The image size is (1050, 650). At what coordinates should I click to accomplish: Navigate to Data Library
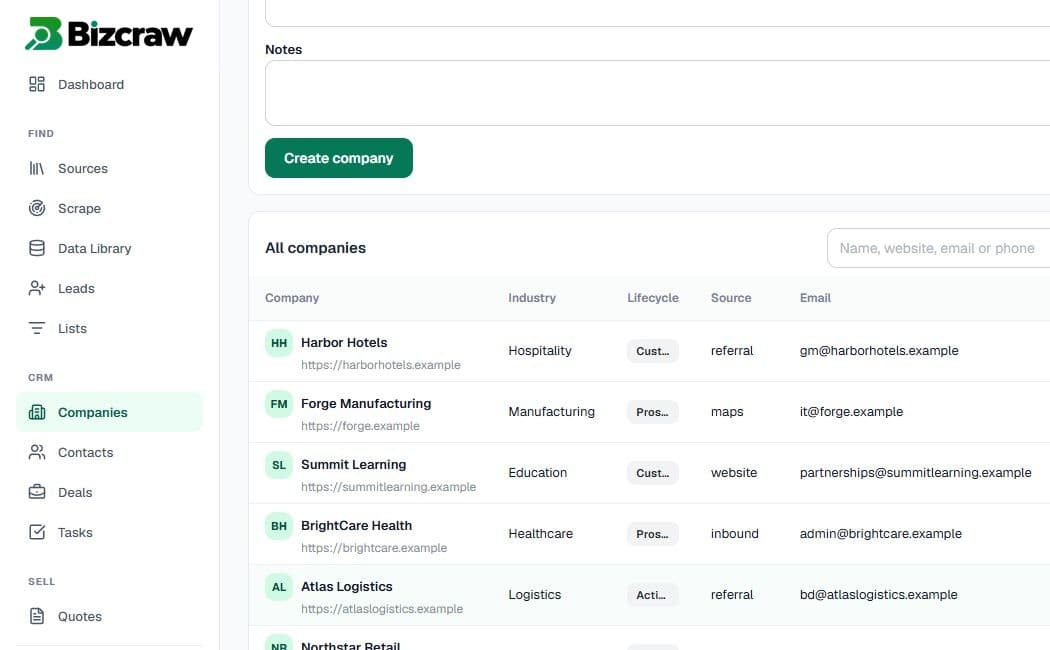[108, 248]
